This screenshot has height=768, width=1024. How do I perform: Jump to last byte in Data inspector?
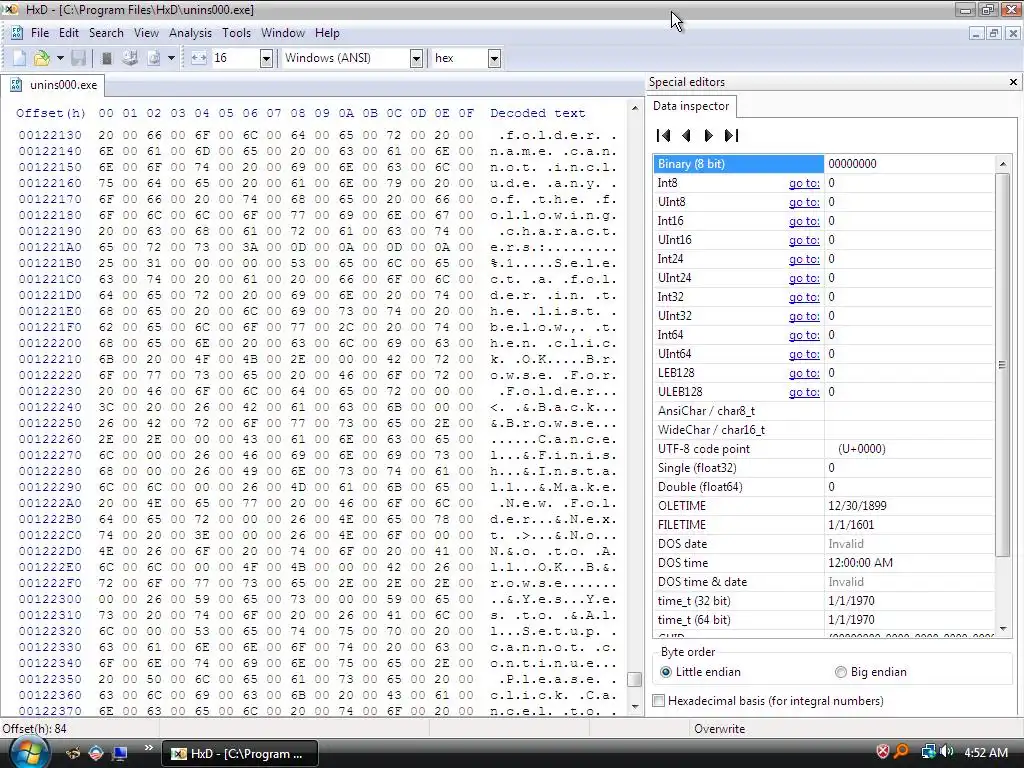pos(731,135)
